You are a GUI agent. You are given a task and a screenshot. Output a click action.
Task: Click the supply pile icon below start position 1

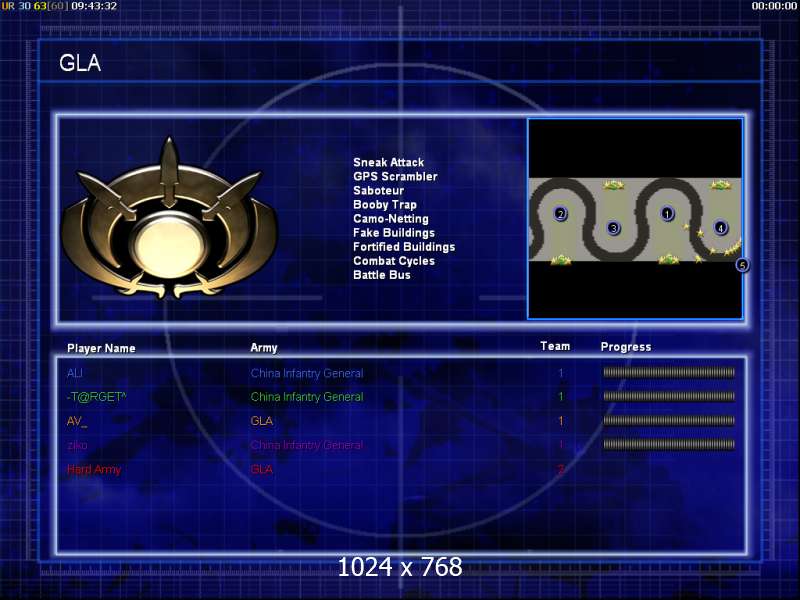668,260
